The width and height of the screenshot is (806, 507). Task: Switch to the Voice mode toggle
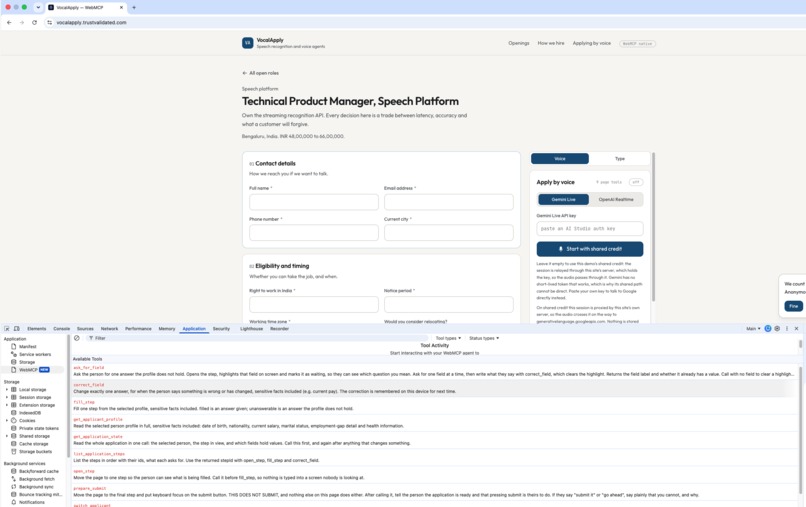tap(560, 159)
